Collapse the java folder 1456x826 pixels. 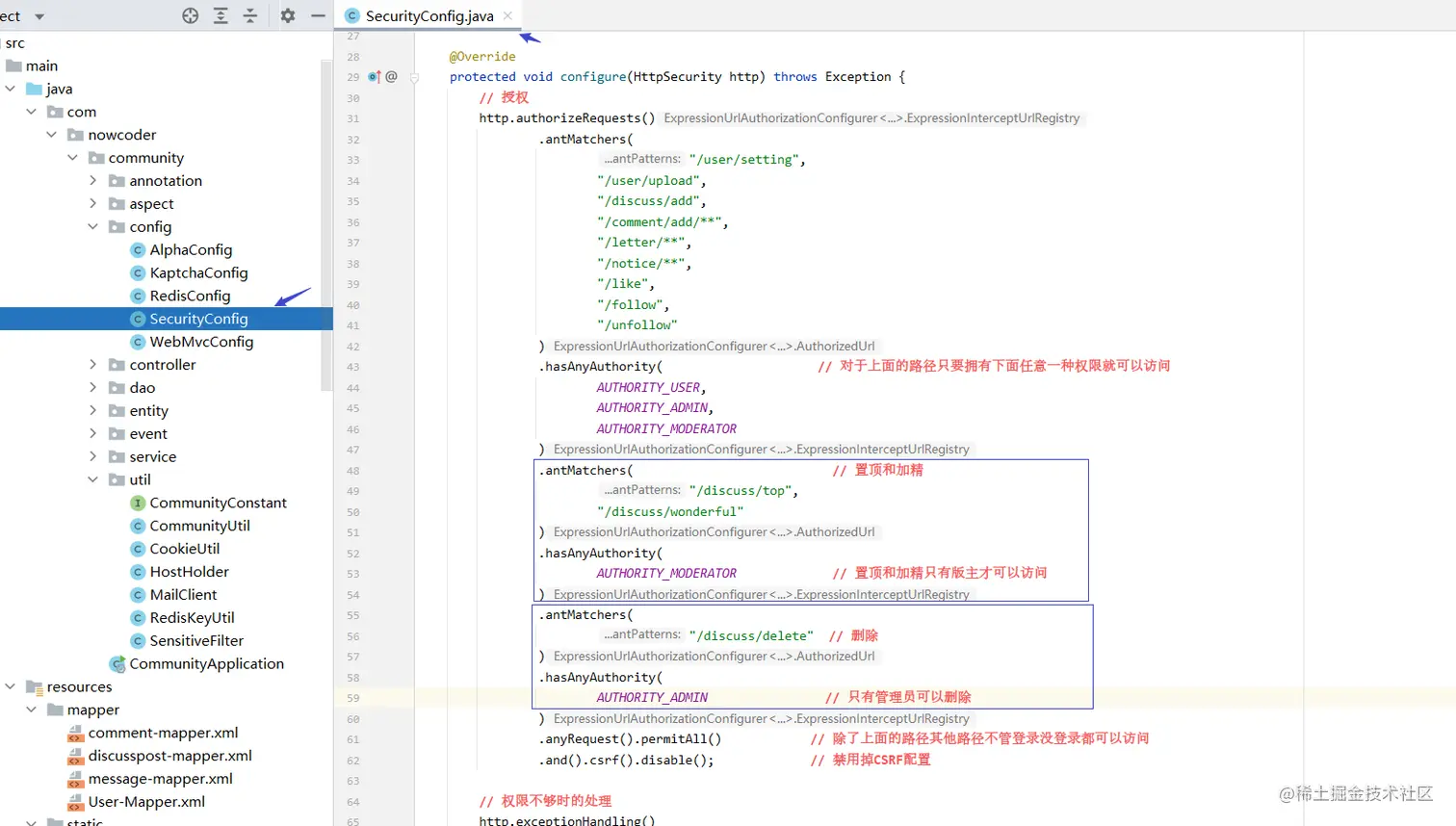[x=11, y=89]
